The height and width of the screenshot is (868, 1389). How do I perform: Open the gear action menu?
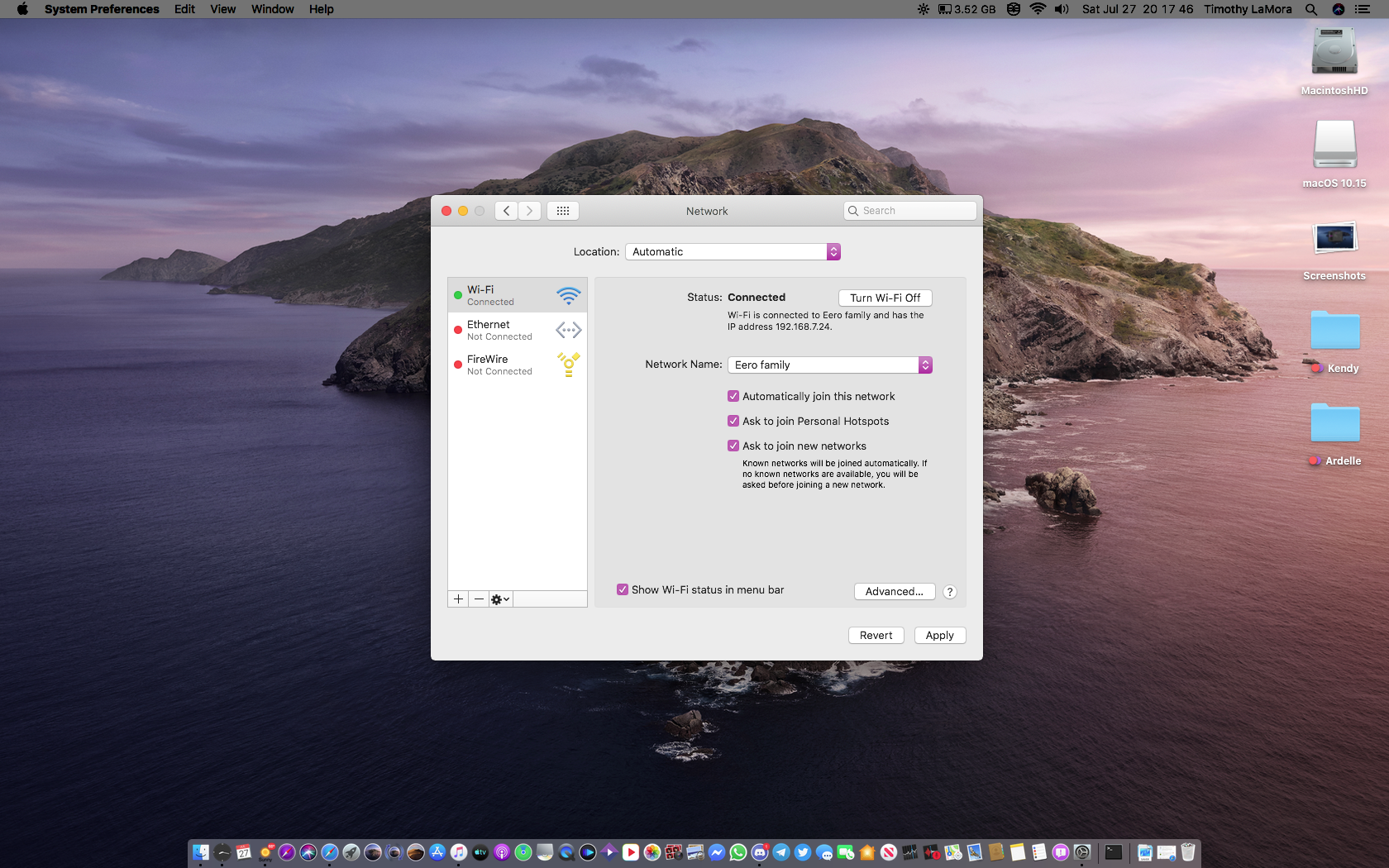[x=500, y=599]
